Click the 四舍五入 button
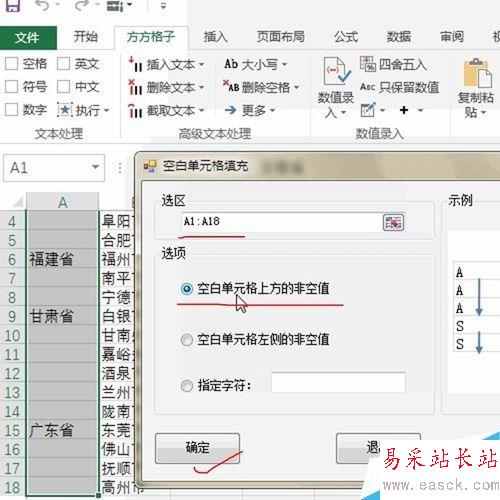This screenshot has width=500, height=500. pos(393,64)
